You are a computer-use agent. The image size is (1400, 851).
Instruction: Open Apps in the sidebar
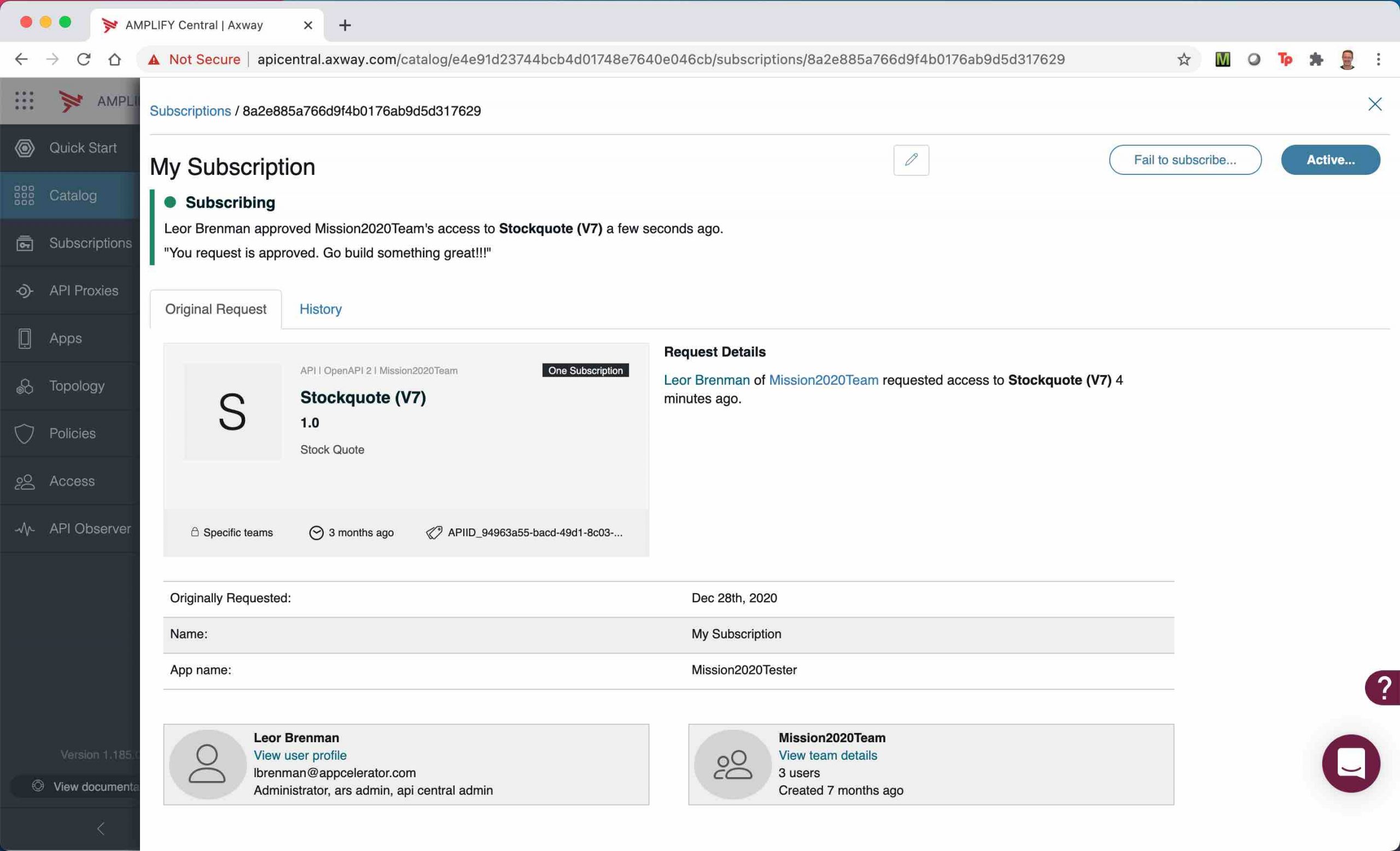(x=70, y=338)
